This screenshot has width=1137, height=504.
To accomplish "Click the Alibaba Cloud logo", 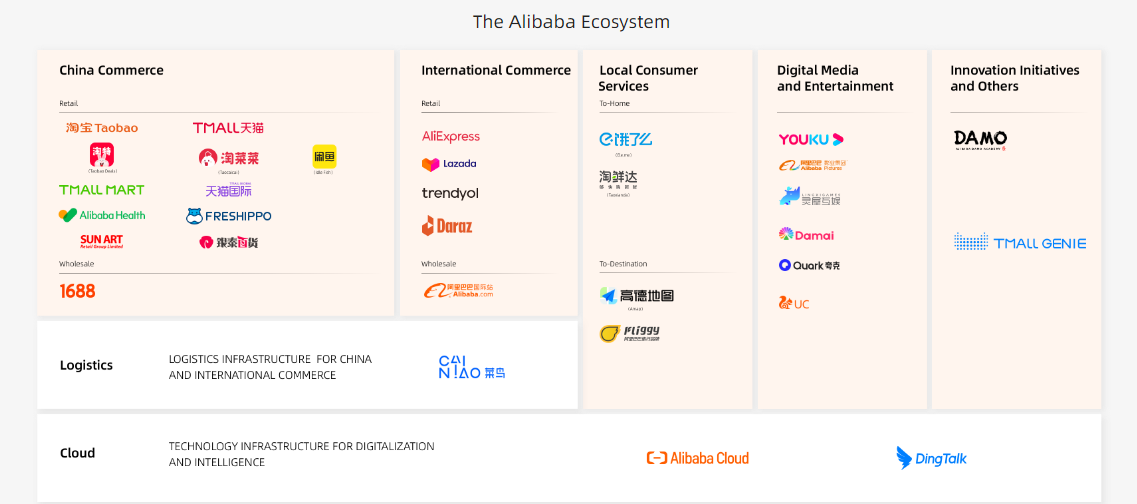I will click(698, 458).
